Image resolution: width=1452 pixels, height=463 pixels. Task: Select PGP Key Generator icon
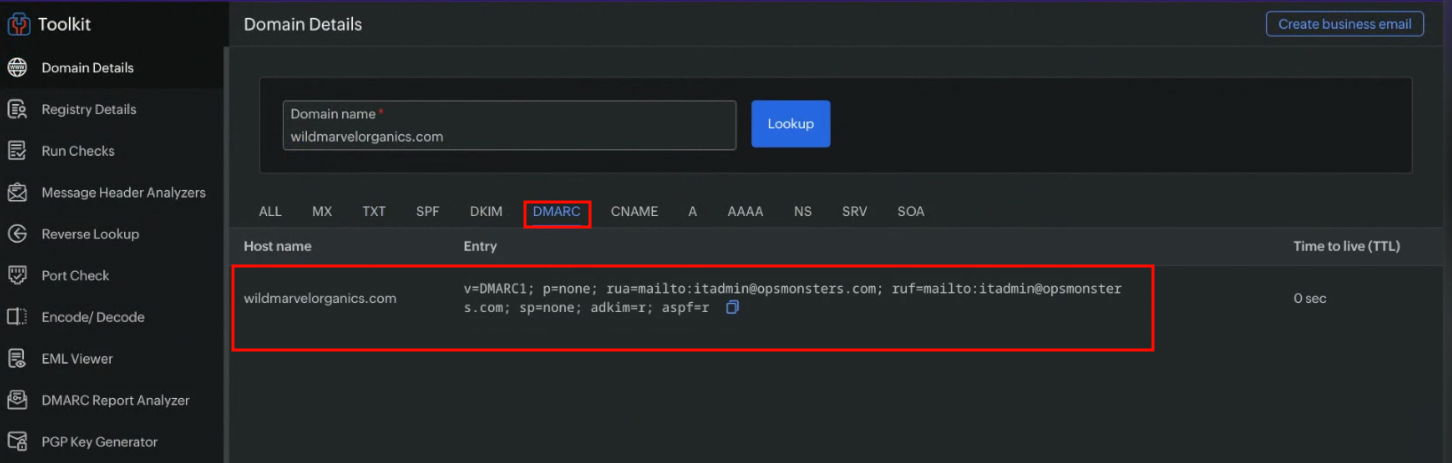17,442
